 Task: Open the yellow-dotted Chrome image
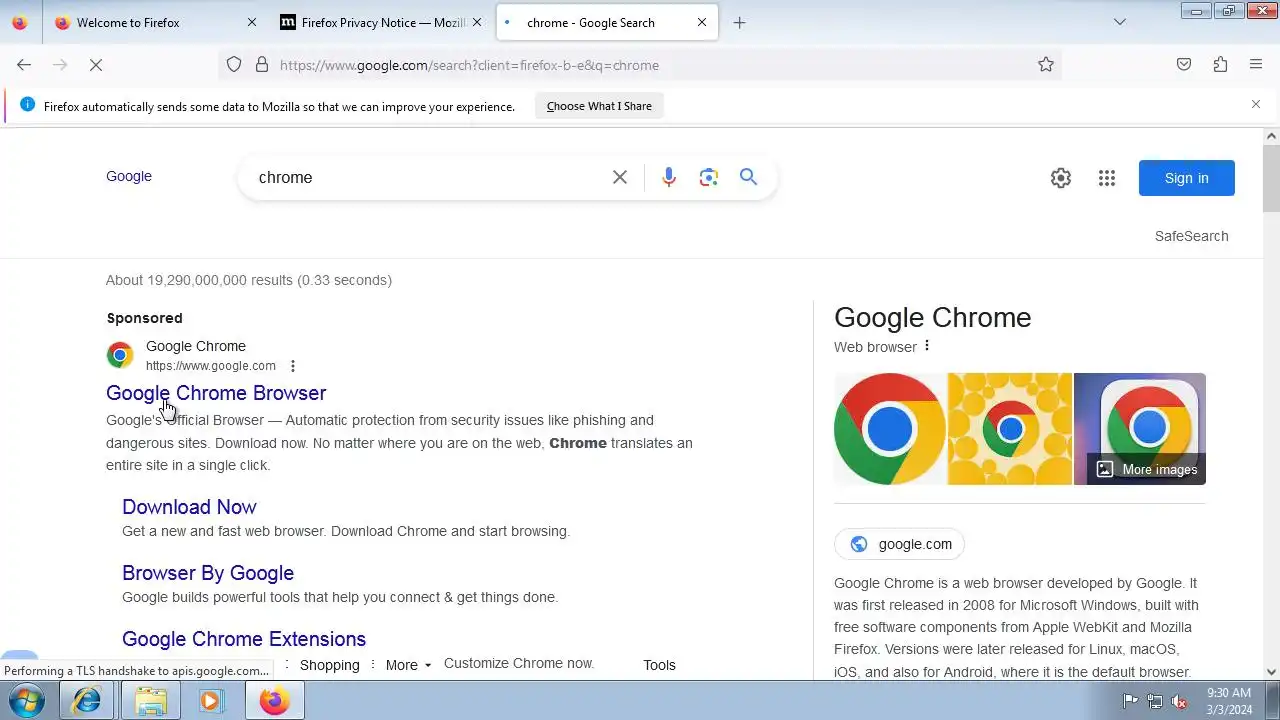(x=1010, y=429)
